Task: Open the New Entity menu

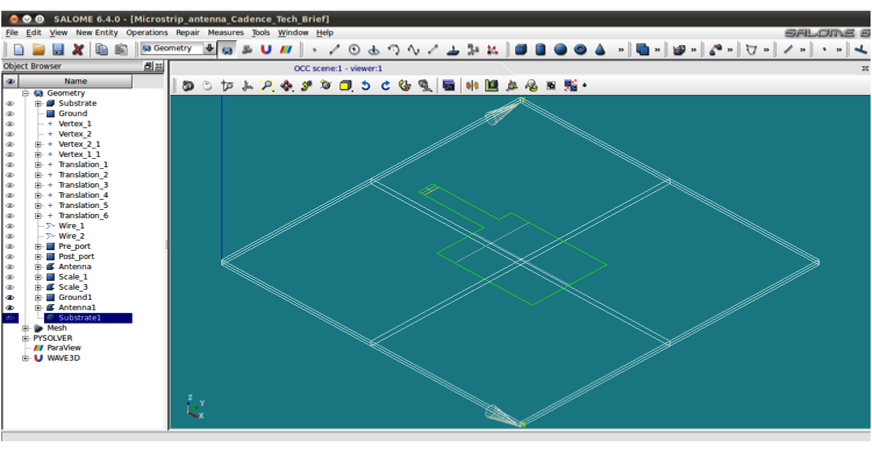Action: tap(97, 33)
